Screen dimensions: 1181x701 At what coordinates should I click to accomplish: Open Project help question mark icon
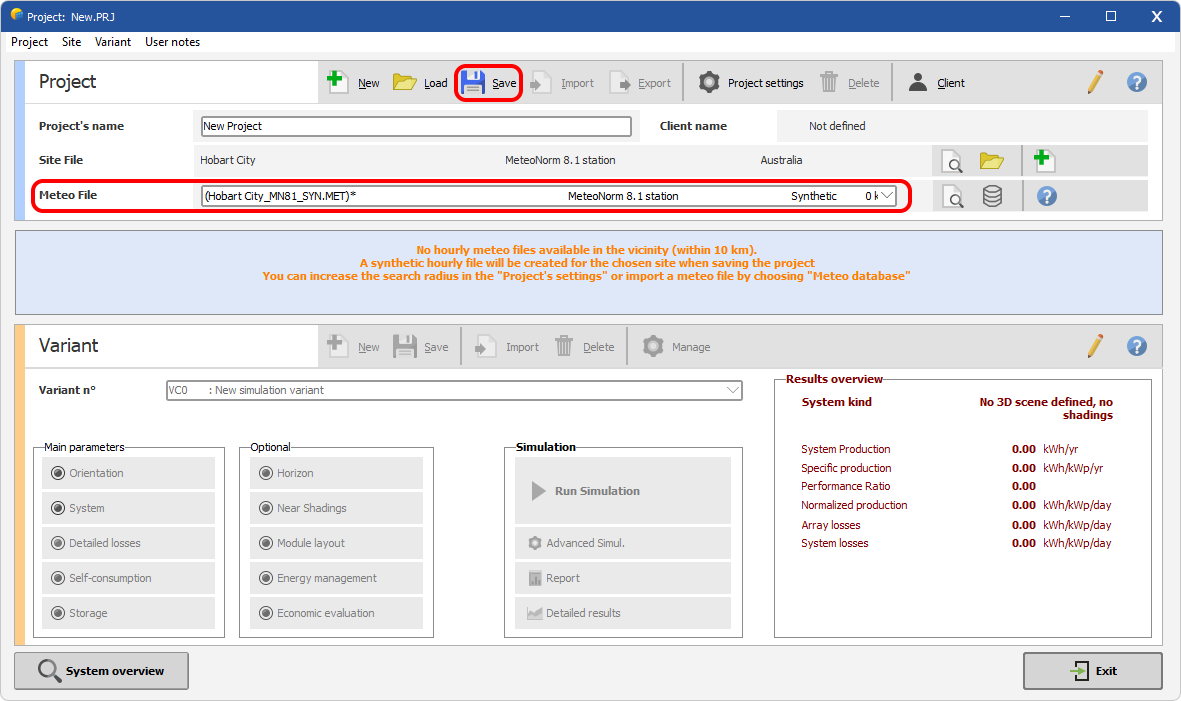pyautogui.click(x=1137, y=82)
